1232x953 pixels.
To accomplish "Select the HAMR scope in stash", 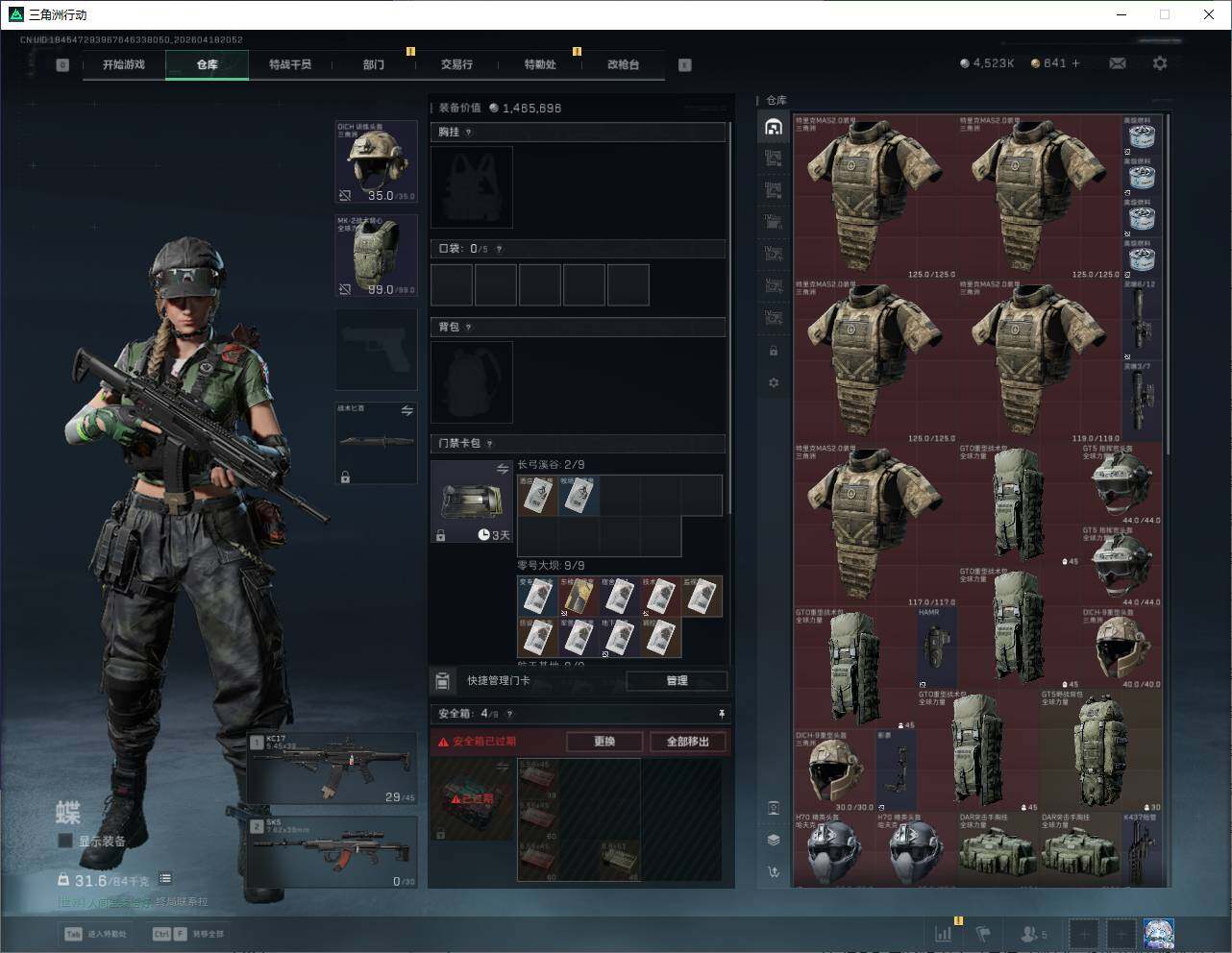I will [937, 648].
